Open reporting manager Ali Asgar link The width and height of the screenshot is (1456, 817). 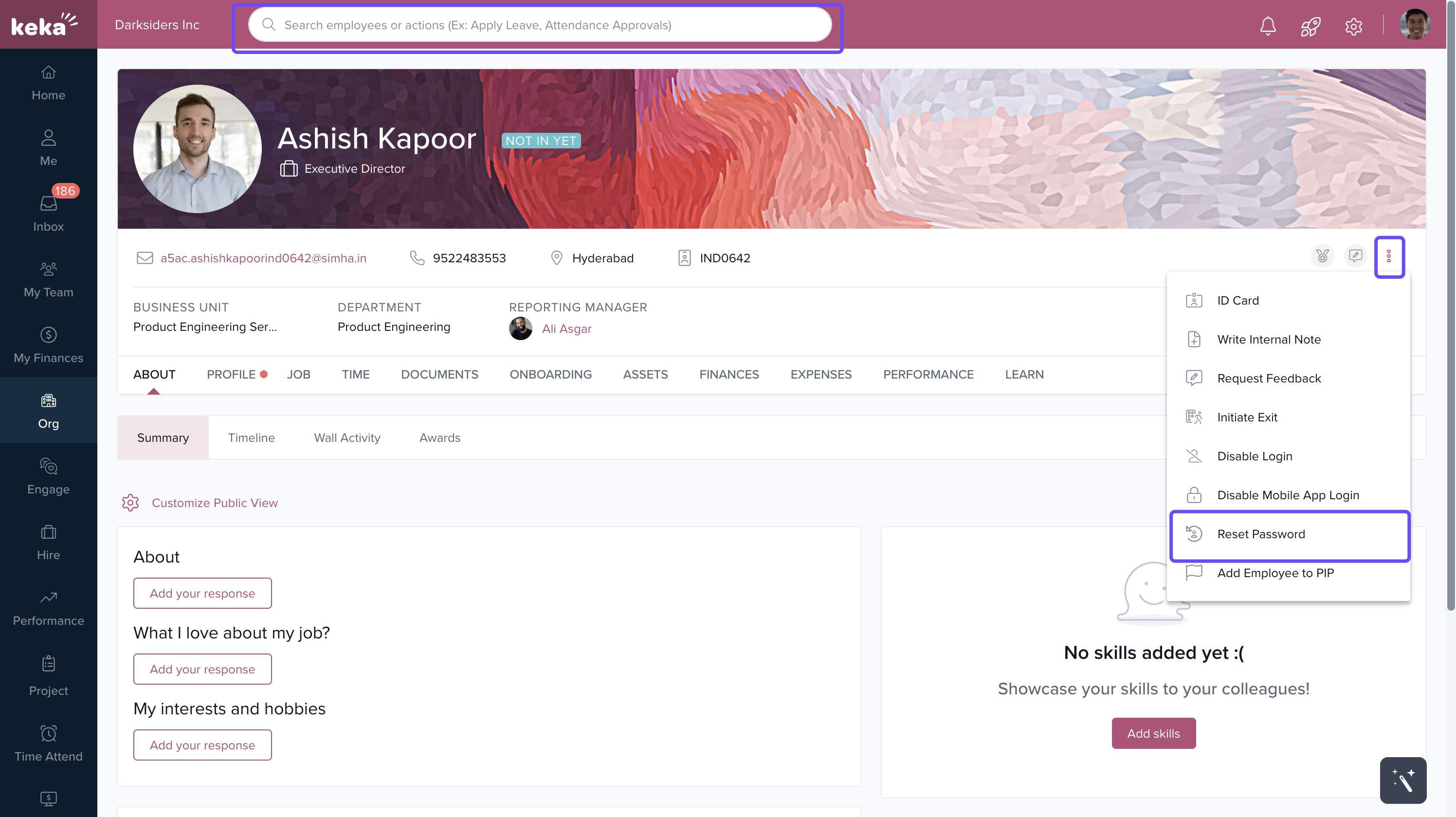(x=566, y=328)
